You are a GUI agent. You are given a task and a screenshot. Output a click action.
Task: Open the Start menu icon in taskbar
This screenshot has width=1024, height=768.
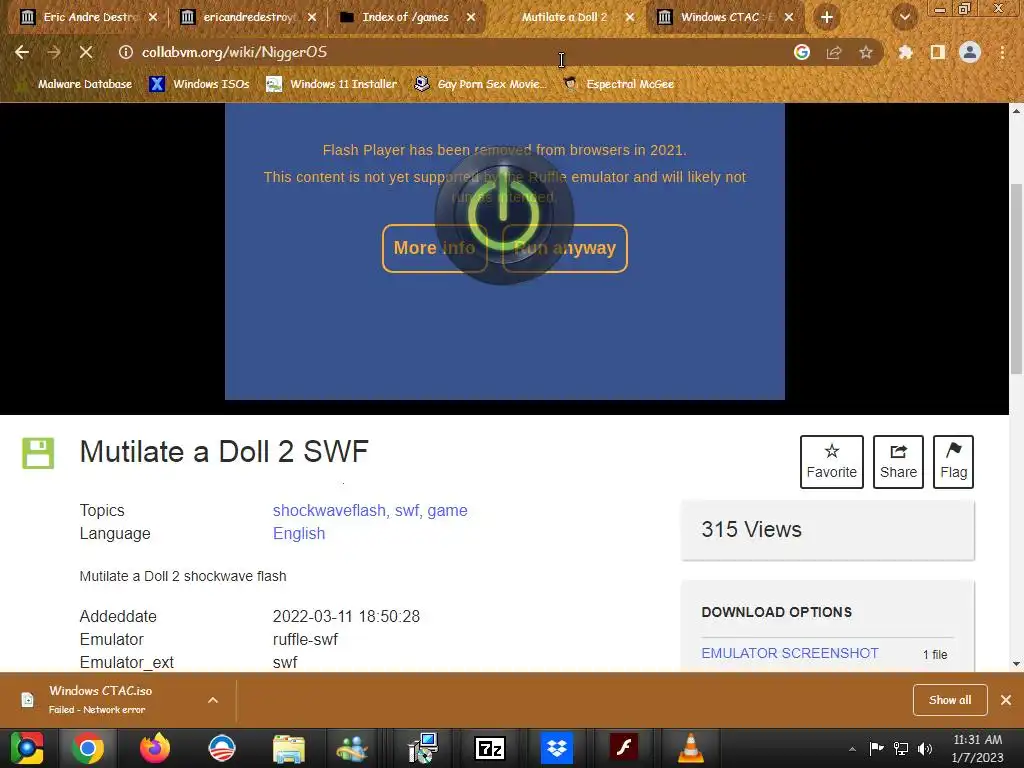point(27,748)
